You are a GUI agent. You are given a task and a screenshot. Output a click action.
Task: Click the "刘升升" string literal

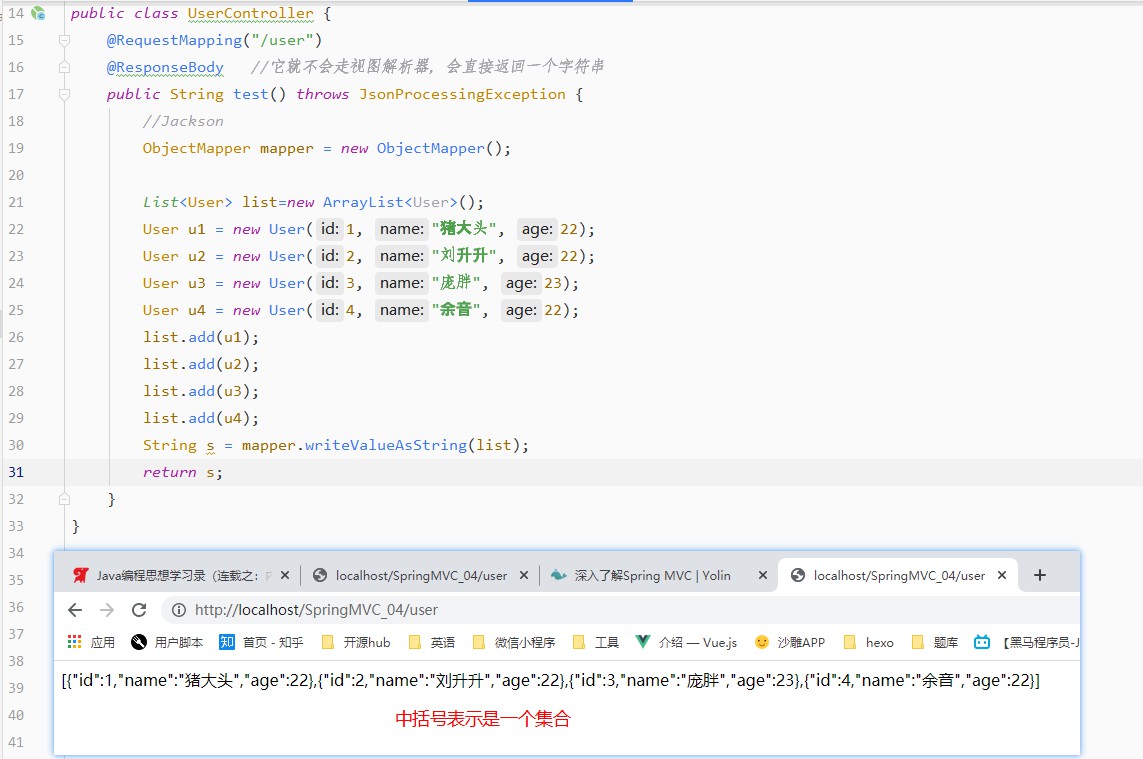(x=465, y=256)
